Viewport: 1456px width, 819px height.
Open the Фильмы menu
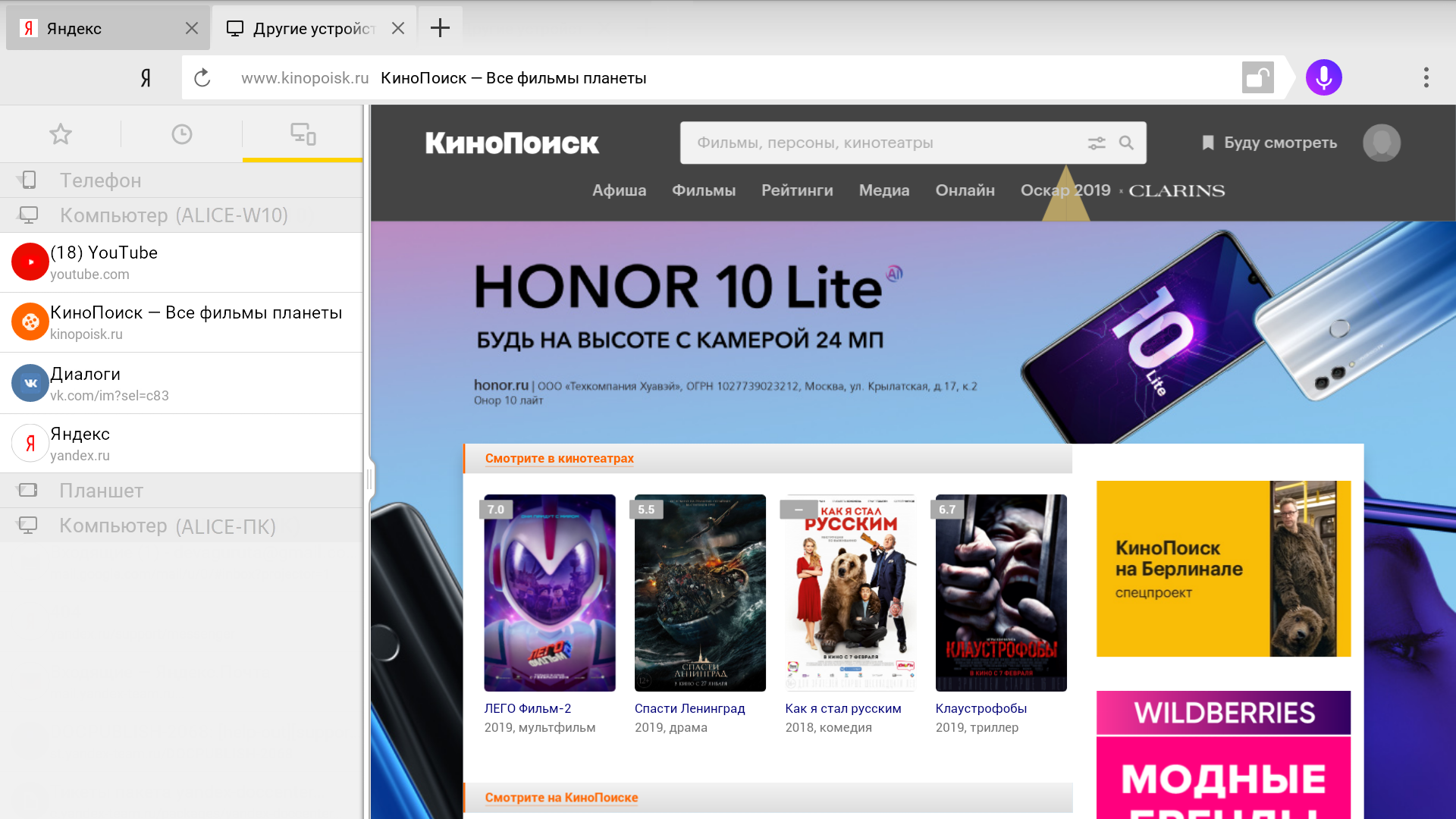[x=704, y=190]
